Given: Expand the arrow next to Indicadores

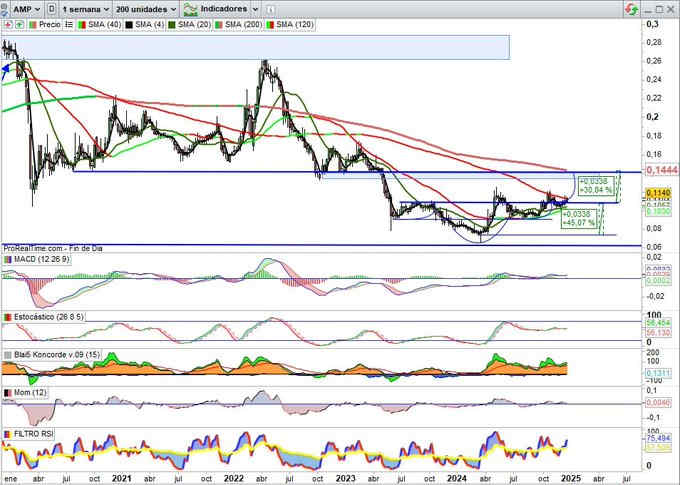Looking at the screenshot, I should 255,9.
